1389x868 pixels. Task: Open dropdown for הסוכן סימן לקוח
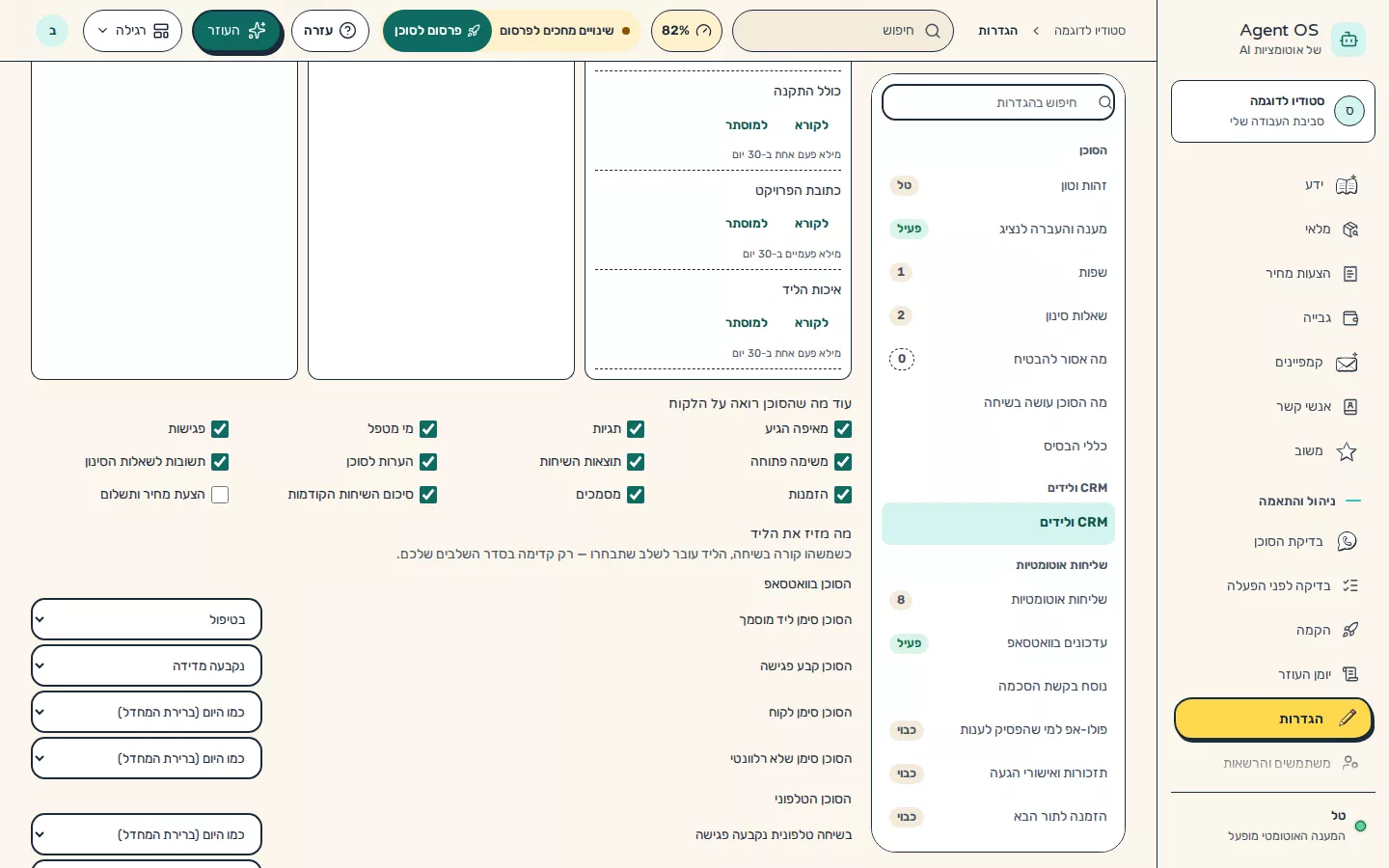pos(147,712)
